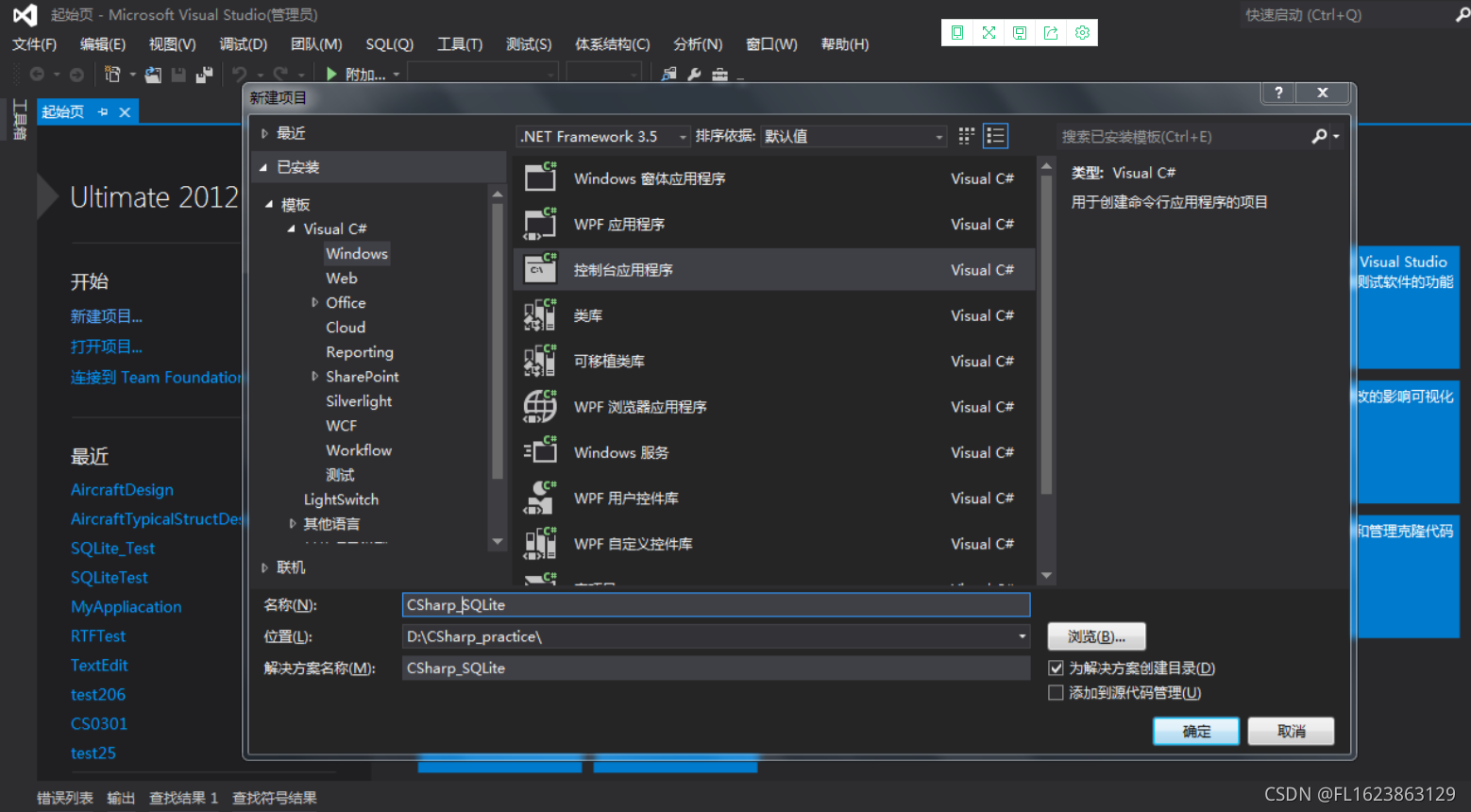Click the green save icon above Quick Launch
Viewport: 1471px width, 812px height.
[1020, 32]
